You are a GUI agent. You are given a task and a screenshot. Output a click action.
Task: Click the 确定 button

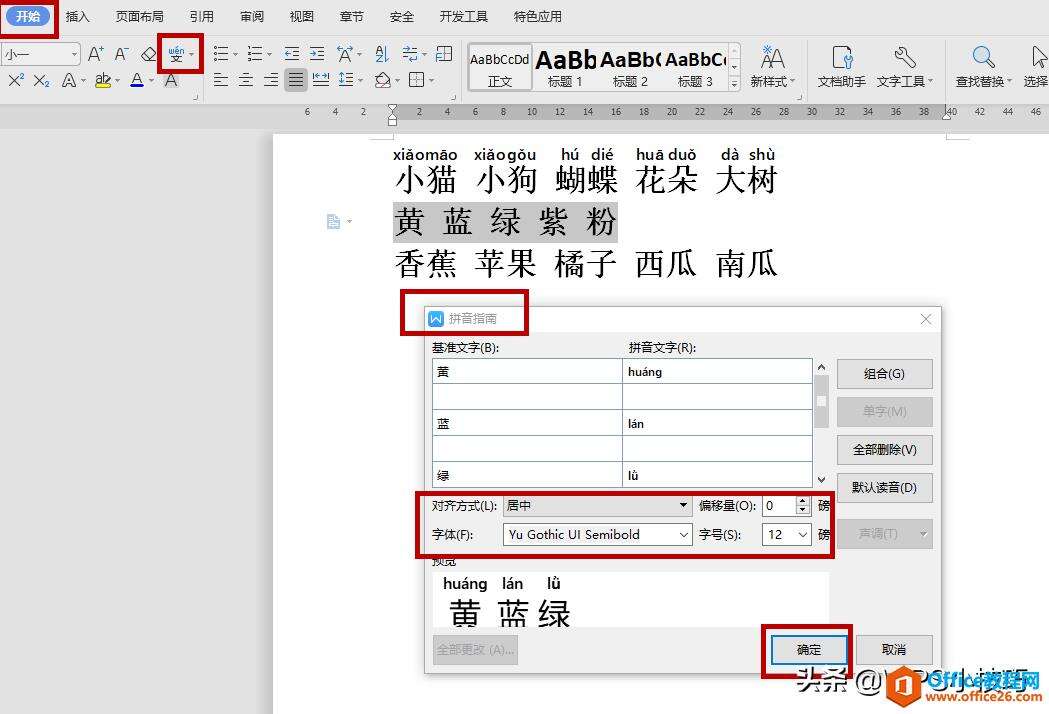(x=808, y=649)
